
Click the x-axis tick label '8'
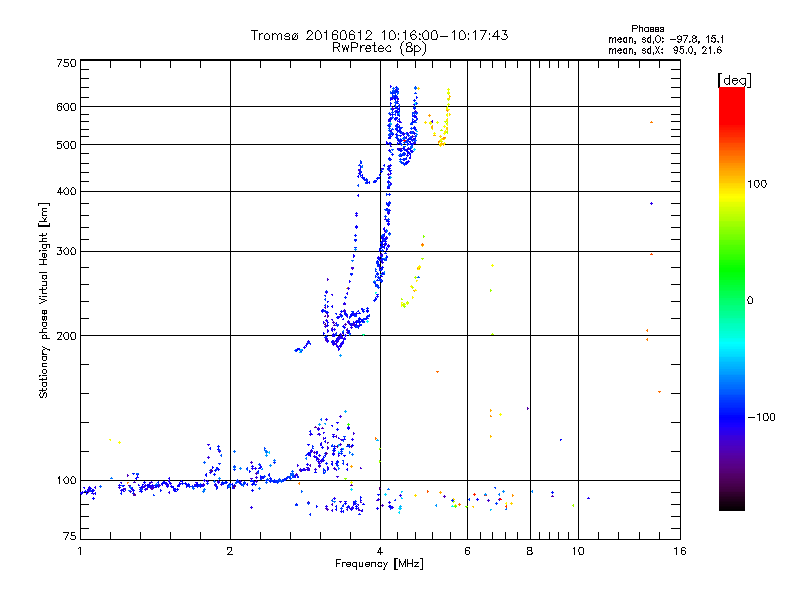530,551
